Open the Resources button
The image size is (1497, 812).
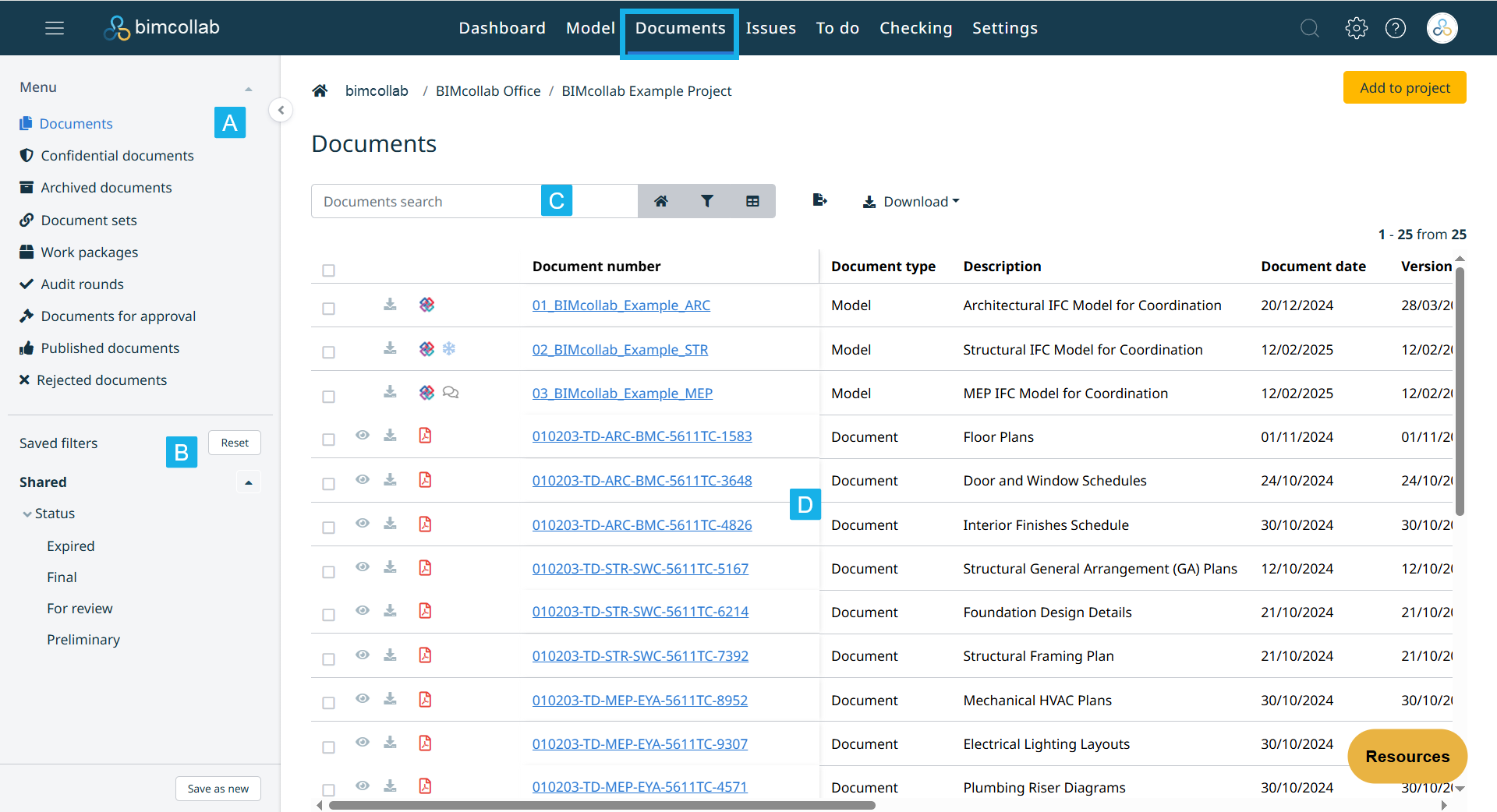(x=1407, y=756)
